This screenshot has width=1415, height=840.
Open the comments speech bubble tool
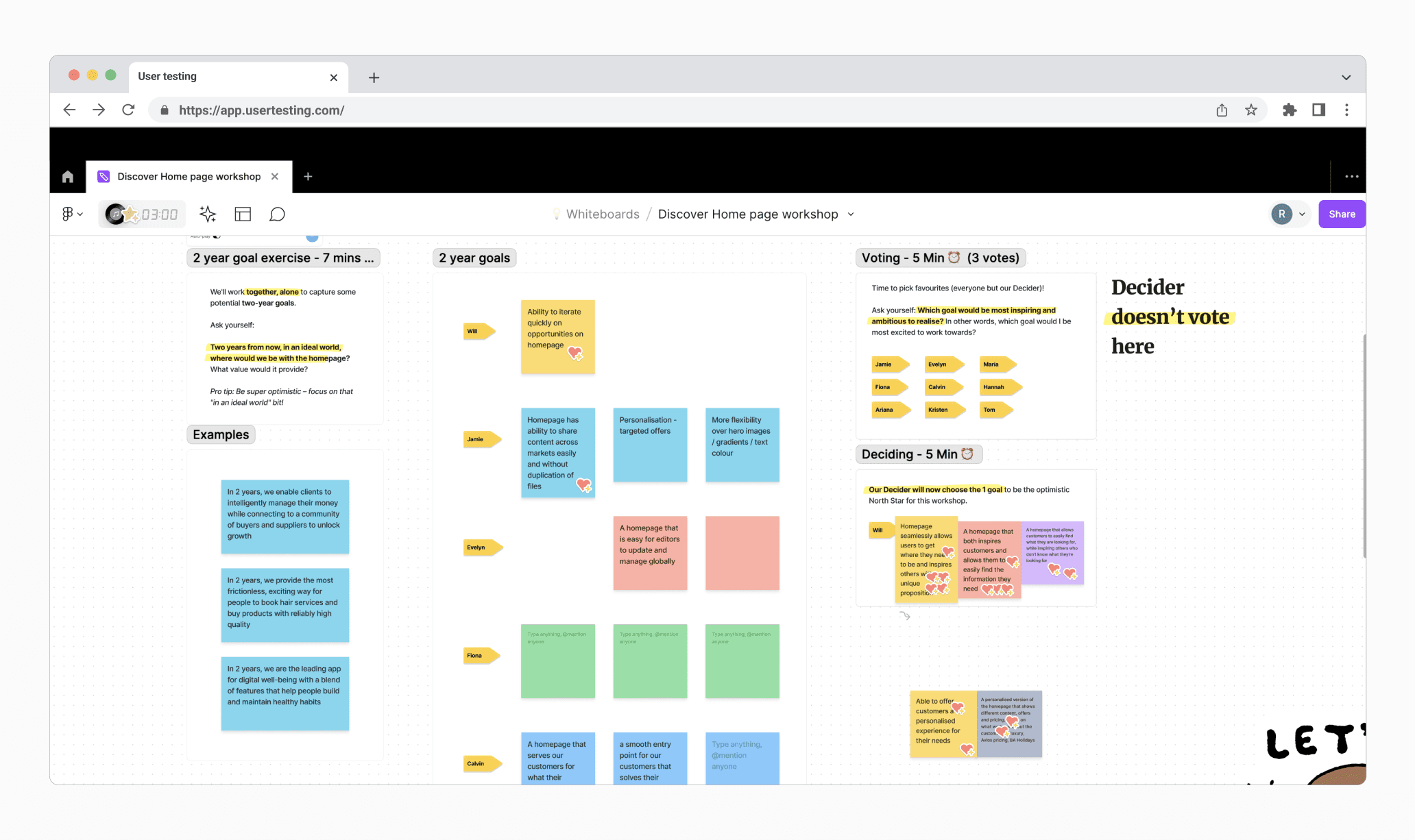click(277, 214)
